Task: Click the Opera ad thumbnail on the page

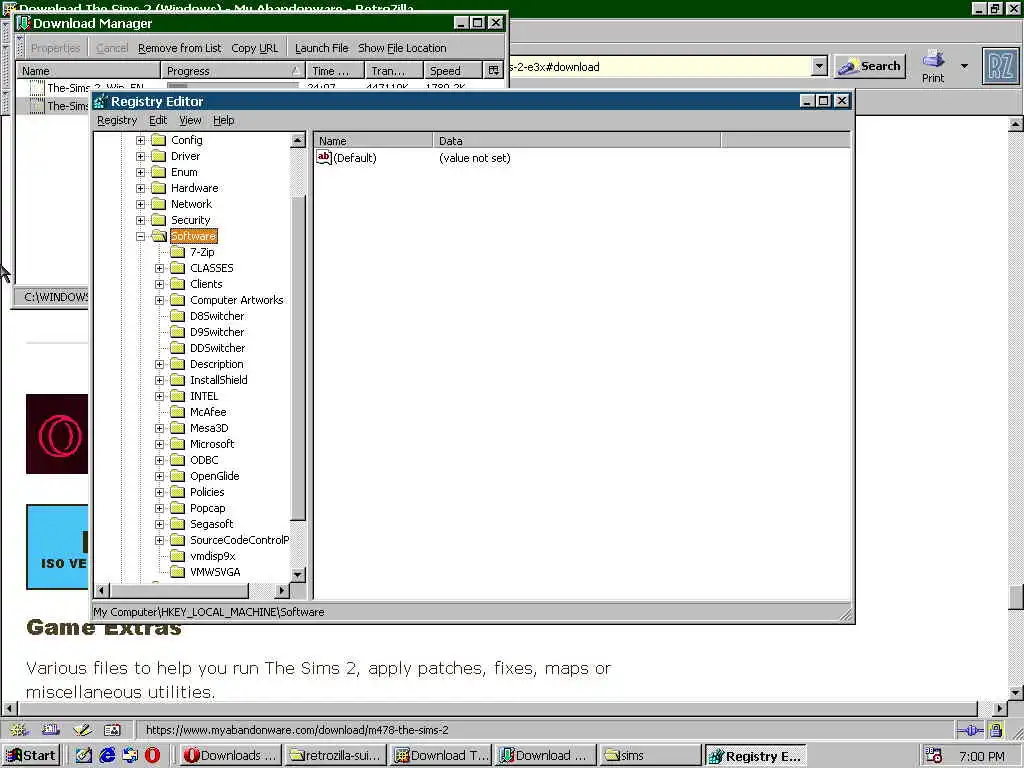Action: (x=57, y=434)
